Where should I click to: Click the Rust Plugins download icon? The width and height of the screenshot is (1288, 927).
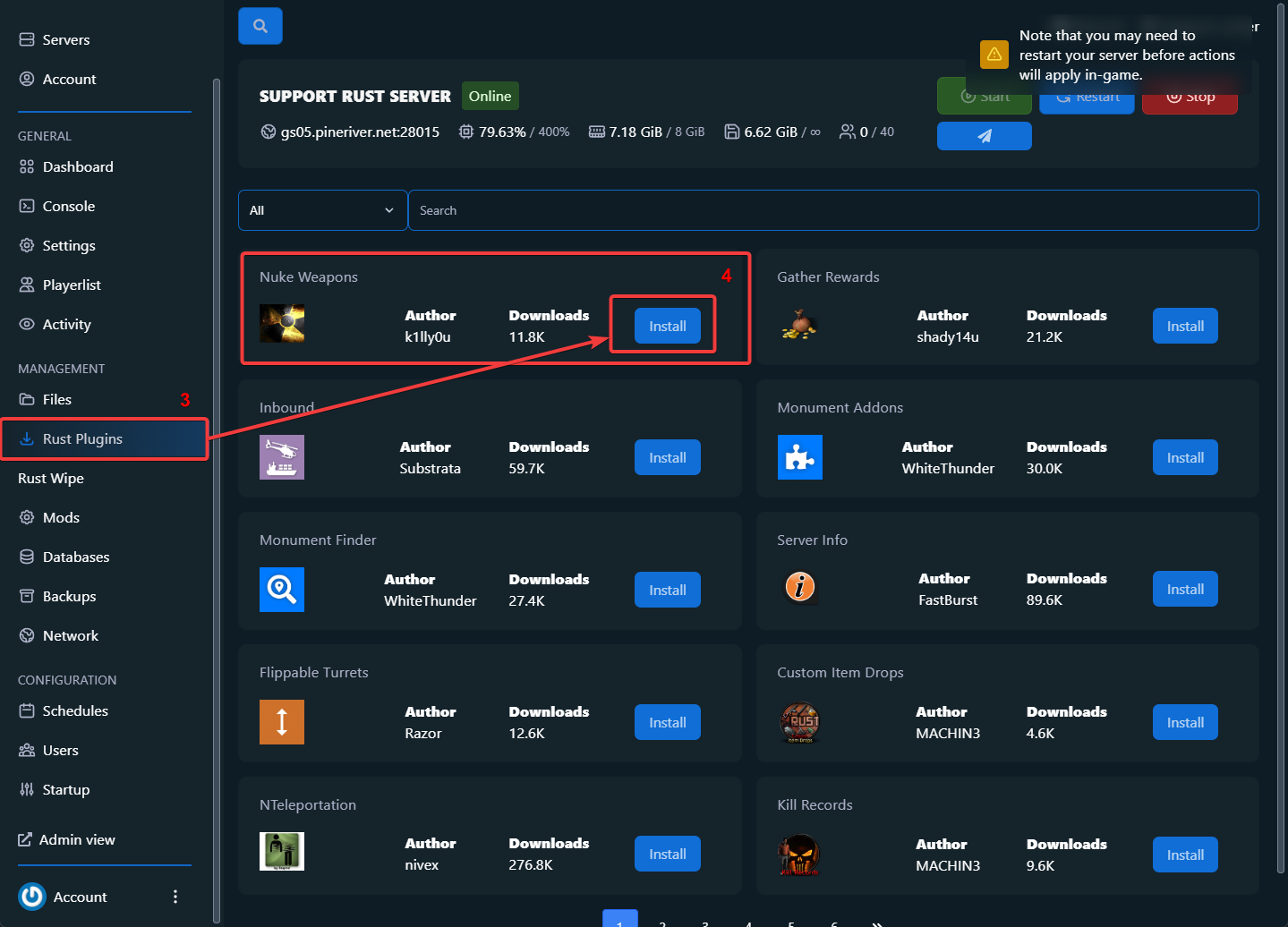[x=27, y=438]
